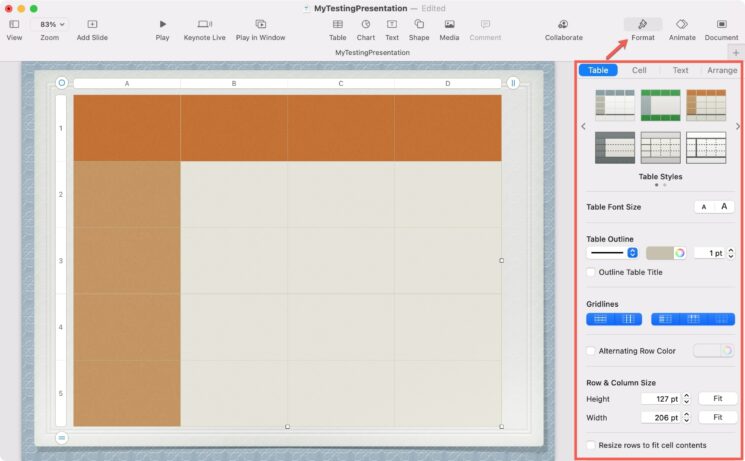745x461 pixels.
Task: Insert a table via Table toolbar icon
Action: point(338,24)
